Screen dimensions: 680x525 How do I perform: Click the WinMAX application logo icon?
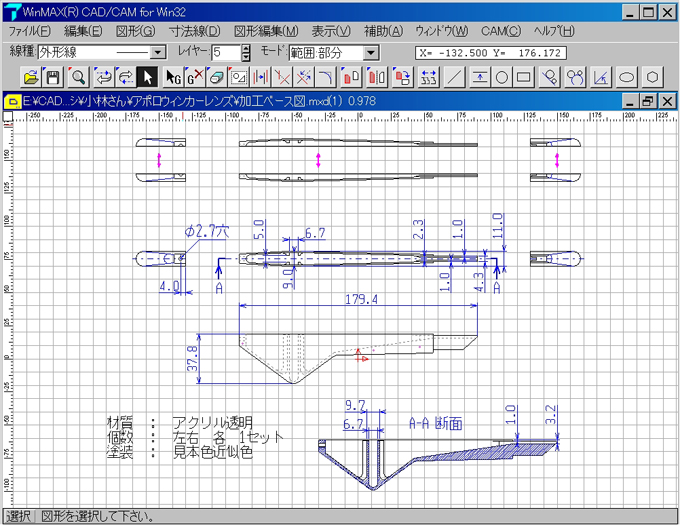point(12,12)
